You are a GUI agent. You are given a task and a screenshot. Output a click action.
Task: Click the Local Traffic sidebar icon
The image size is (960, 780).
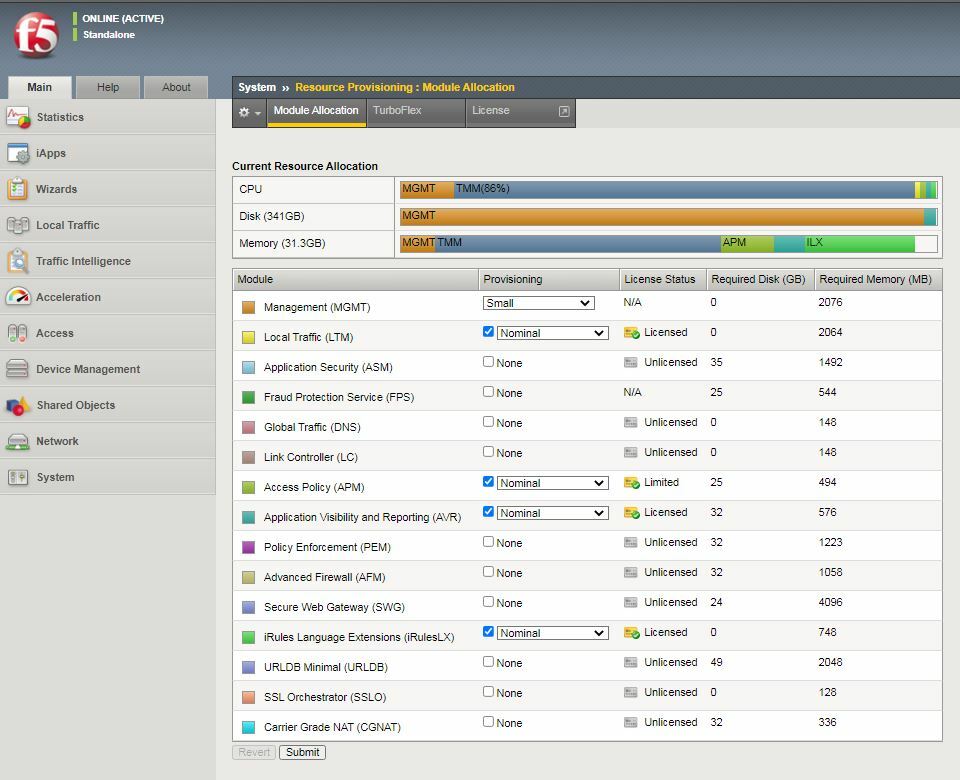click(22, 225)
